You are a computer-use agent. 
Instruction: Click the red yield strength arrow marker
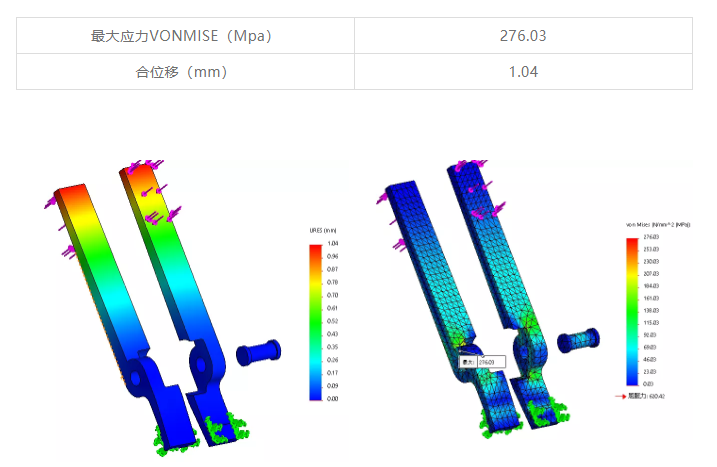pos(621,395)
